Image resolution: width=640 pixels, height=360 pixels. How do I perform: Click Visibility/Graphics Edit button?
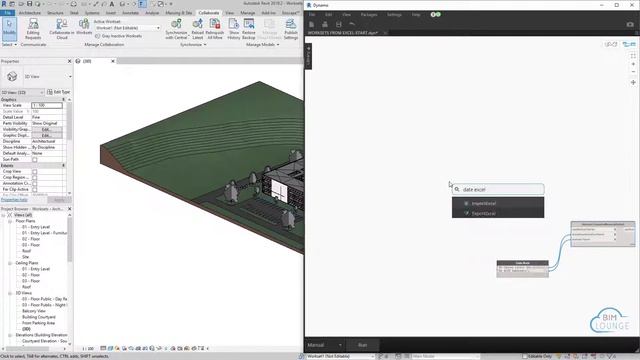click(47, 129)
